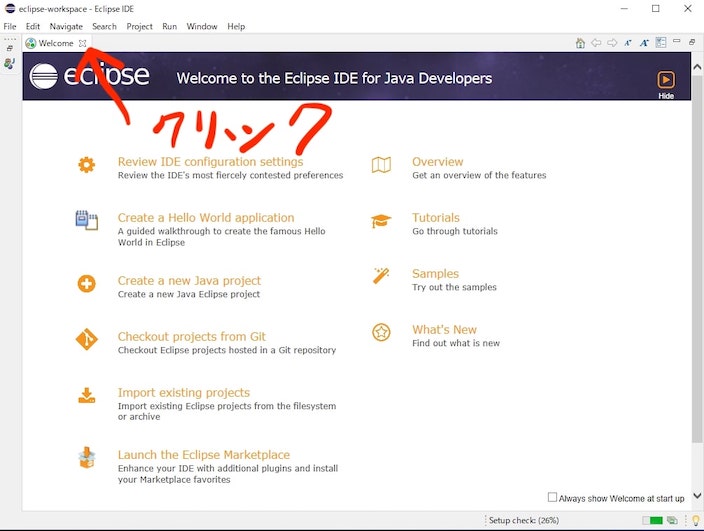Click the restore shared area icon in left trim
This screenshot has height=531, width=704.
[10, 48]
